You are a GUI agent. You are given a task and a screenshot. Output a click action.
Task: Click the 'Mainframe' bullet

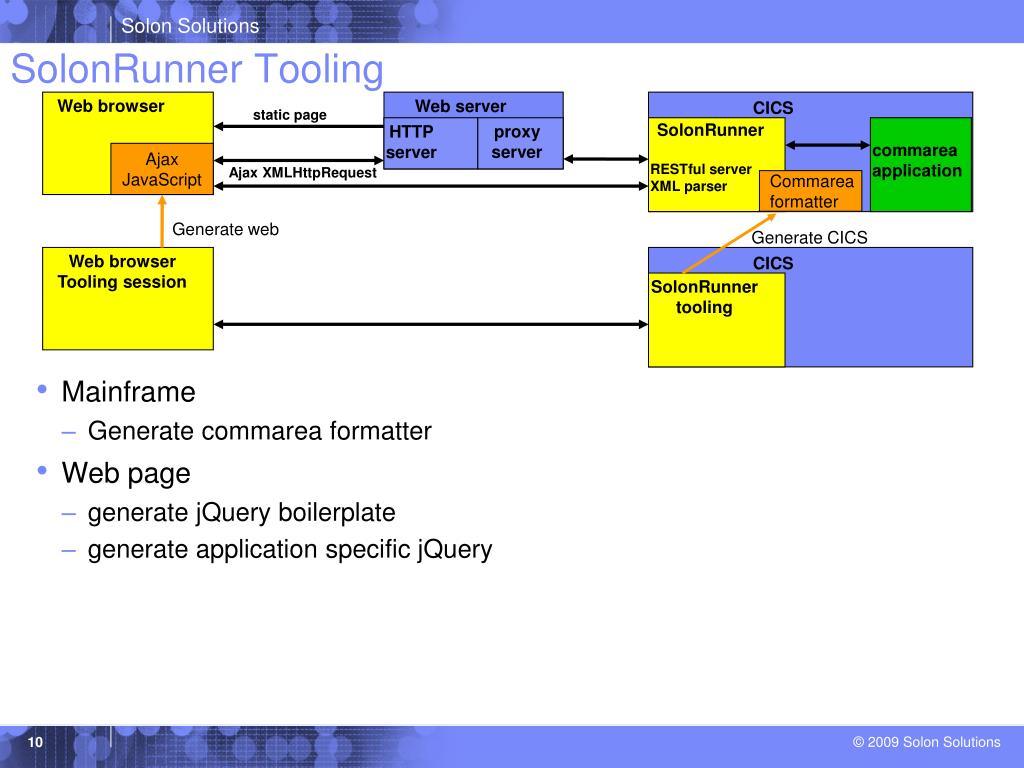coord(128,392)
